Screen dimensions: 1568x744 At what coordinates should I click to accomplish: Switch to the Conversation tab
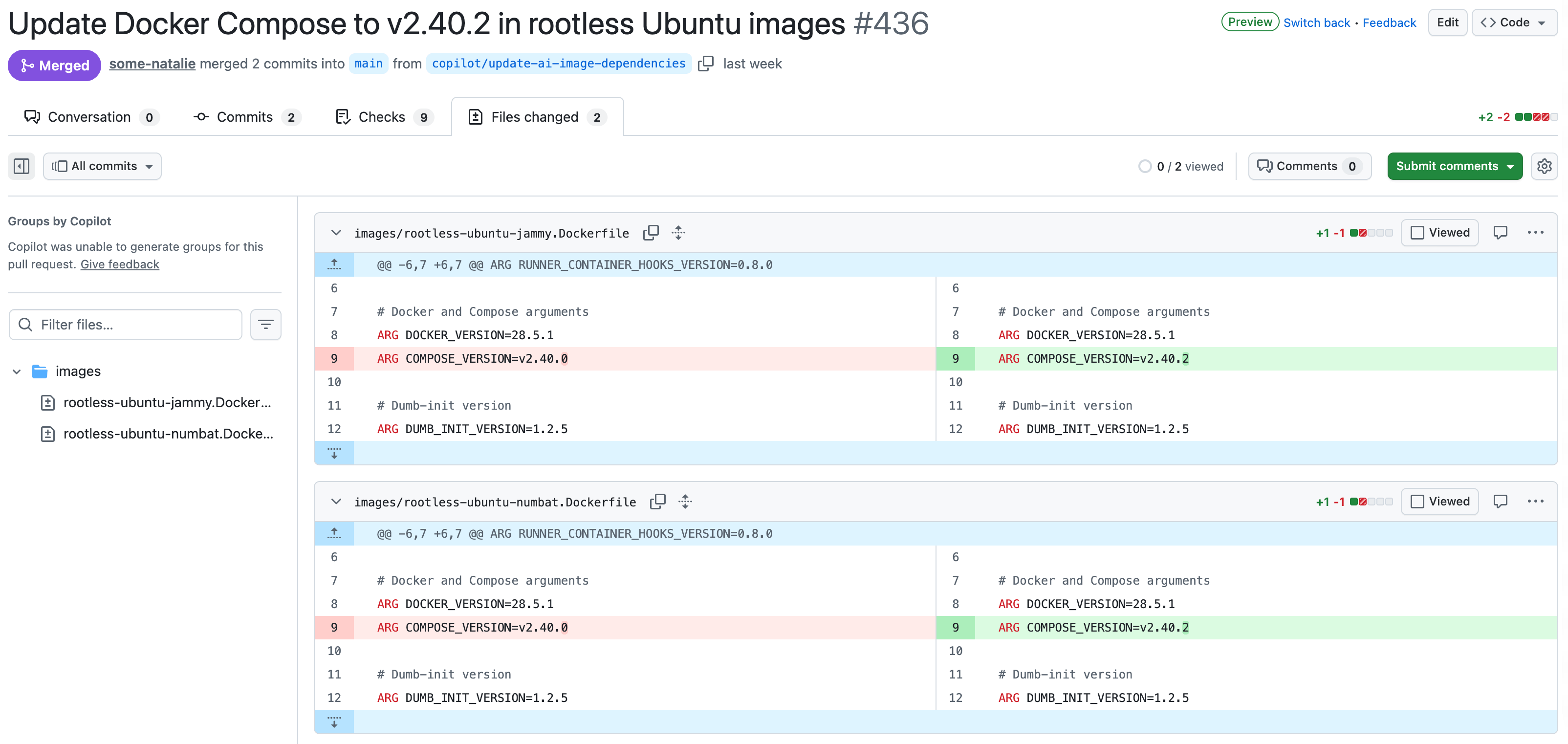89,117
